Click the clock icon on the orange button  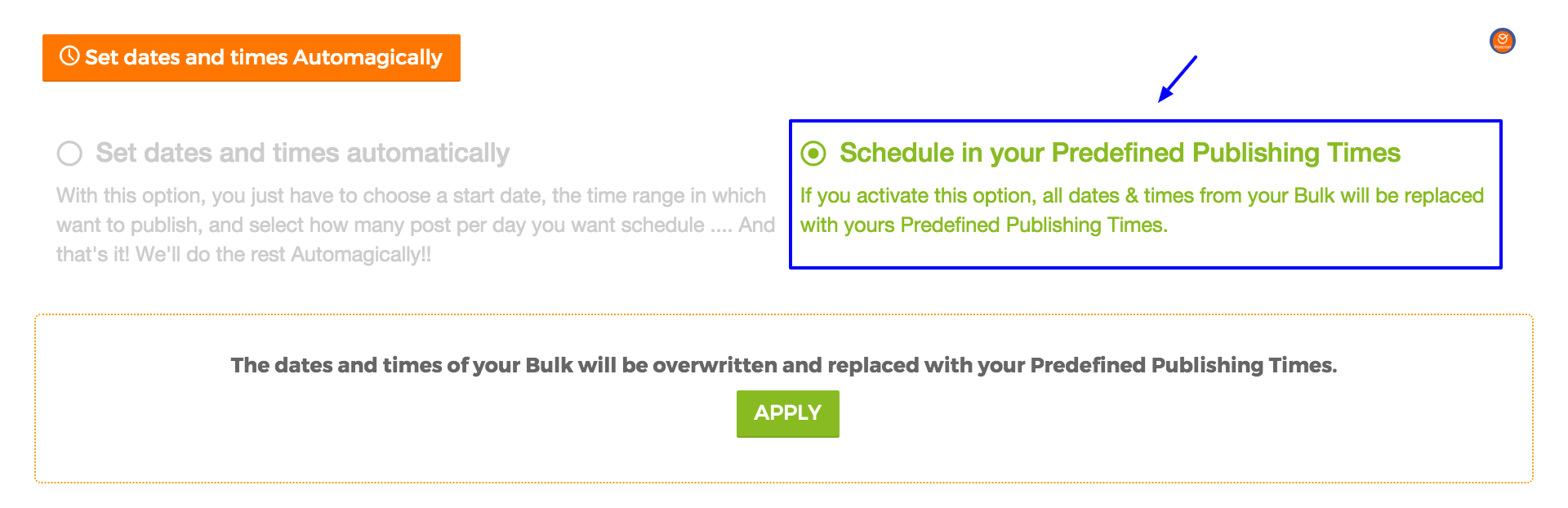[69, 56]
